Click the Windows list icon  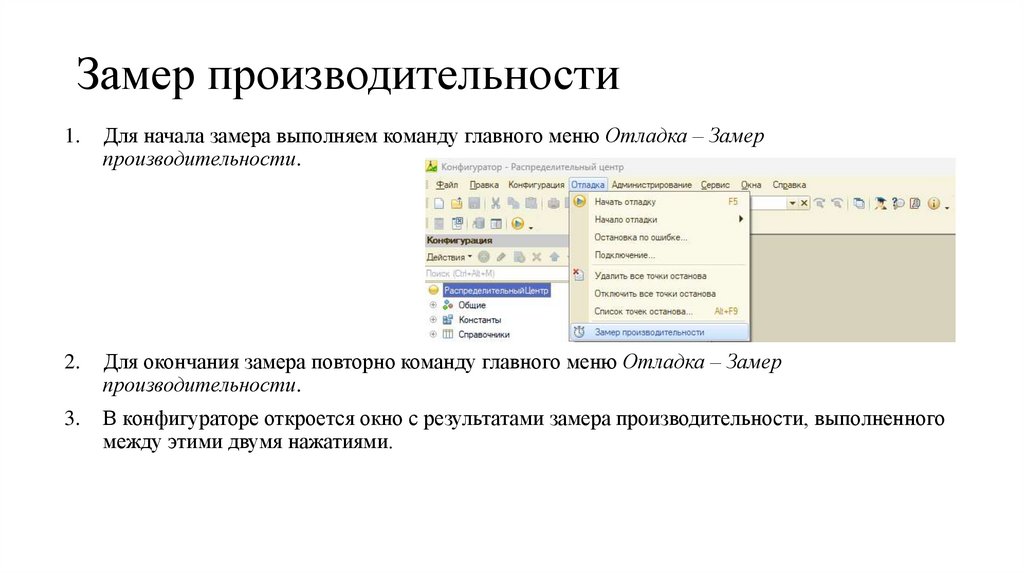coord(859,204)
